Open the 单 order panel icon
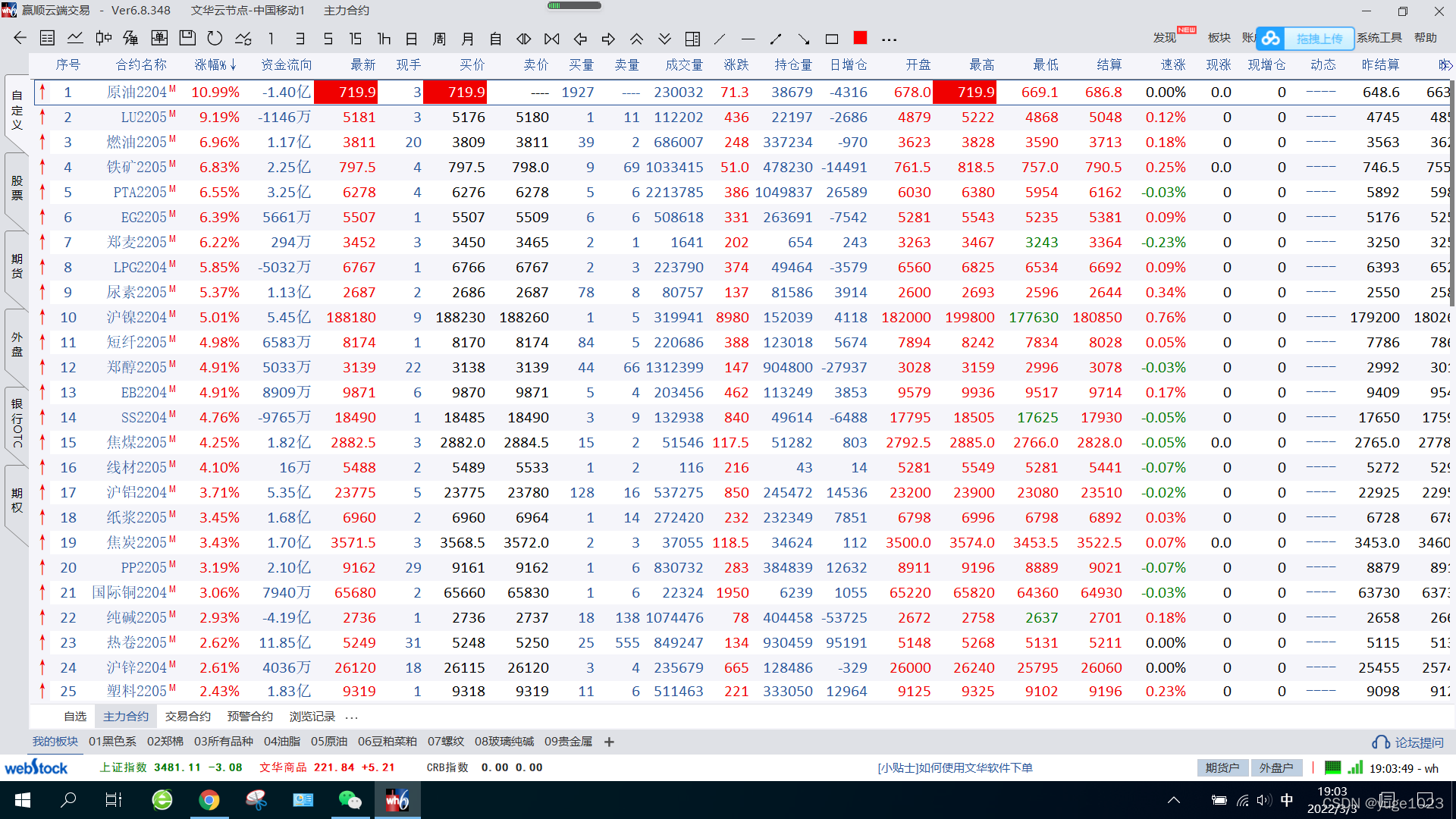This screenshot has height=819, width=1456. [159, 38]
